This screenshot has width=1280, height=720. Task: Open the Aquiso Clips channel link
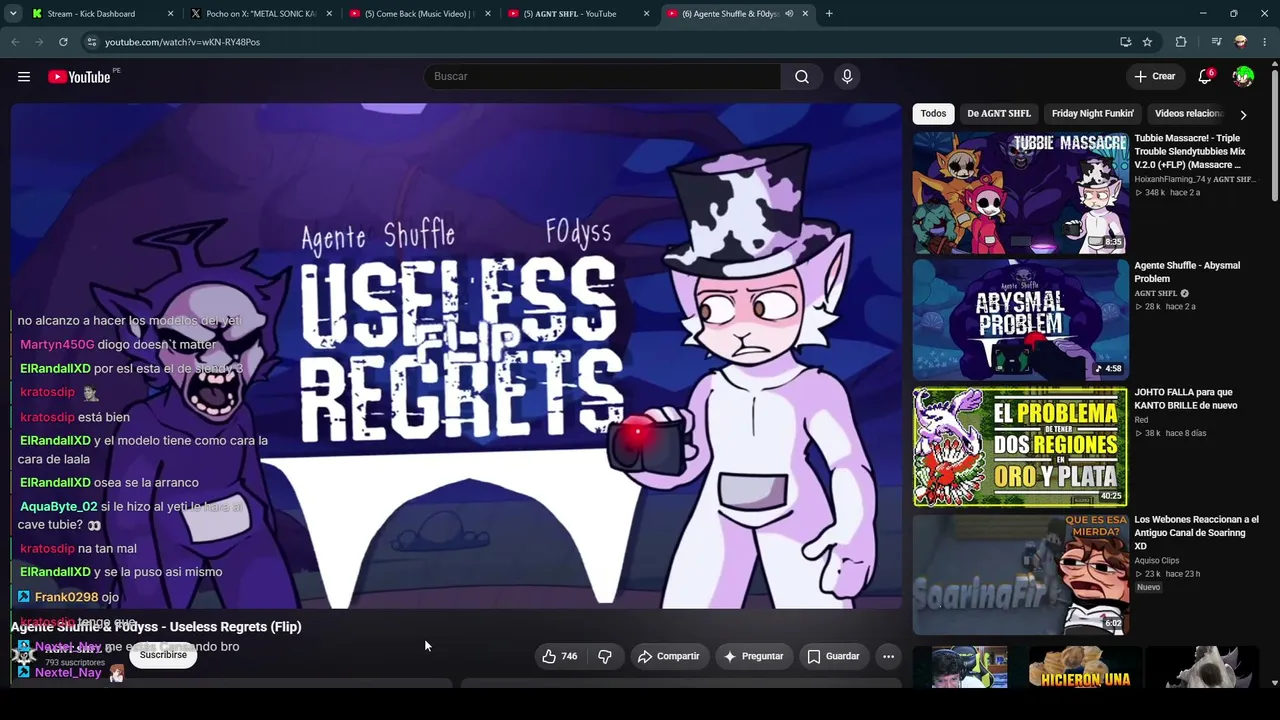(x=1157, y=561)
